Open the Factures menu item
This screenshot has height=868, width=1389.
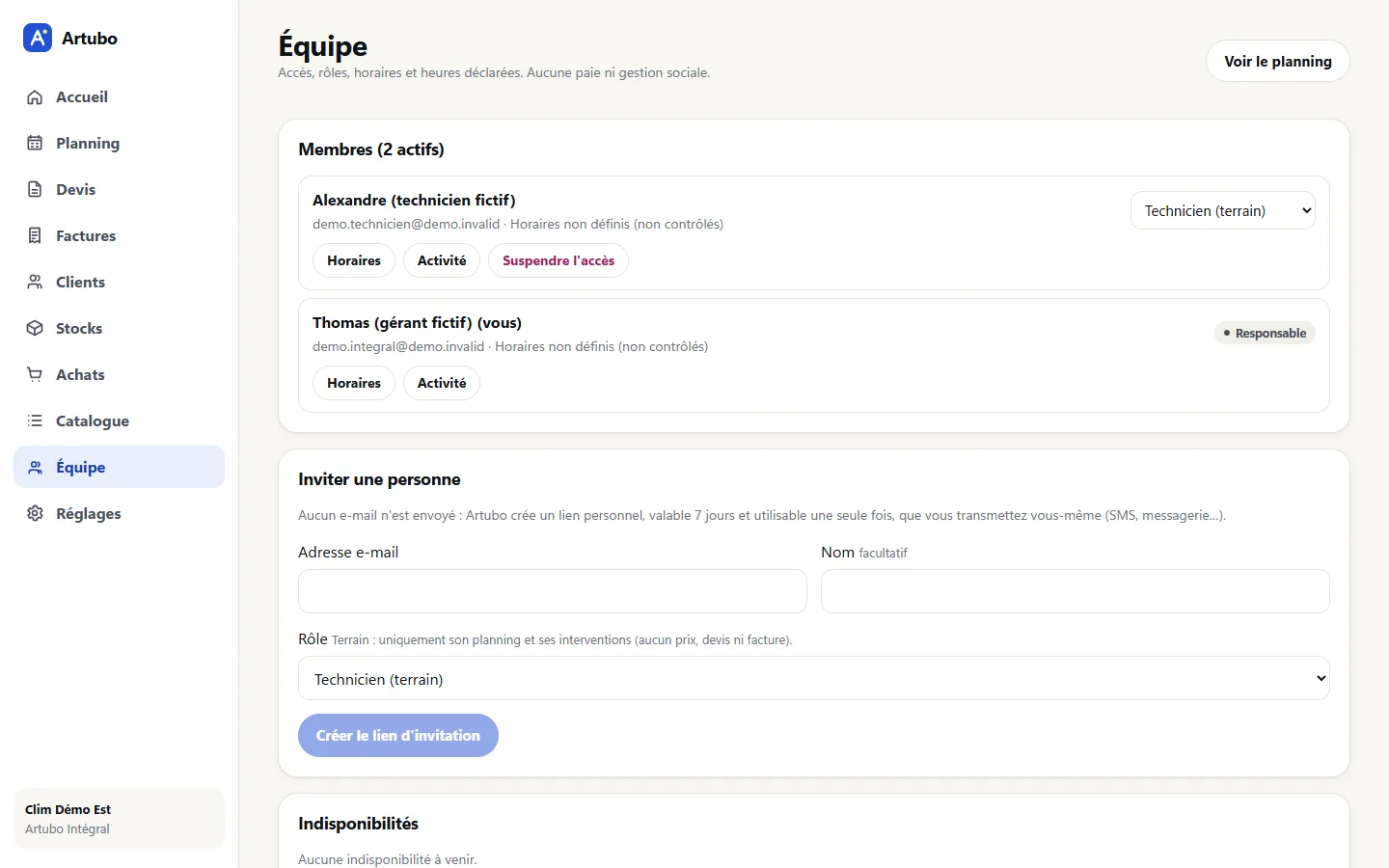click(x=119, y=236)
